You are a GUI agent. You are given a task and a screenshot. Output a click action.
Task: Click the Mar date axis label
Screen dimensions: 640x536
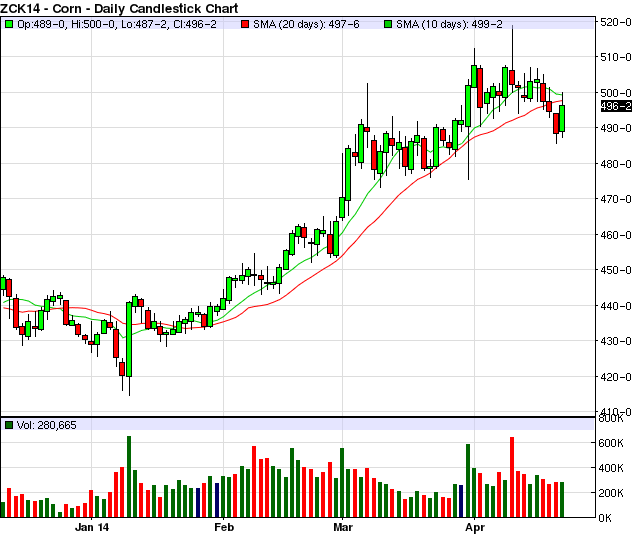click(x=343, y=527)
